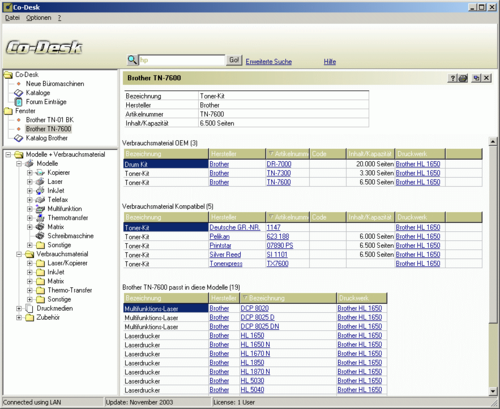Sort OEM table by Hersteller header

pyautogui.click(x=237, y=154)
